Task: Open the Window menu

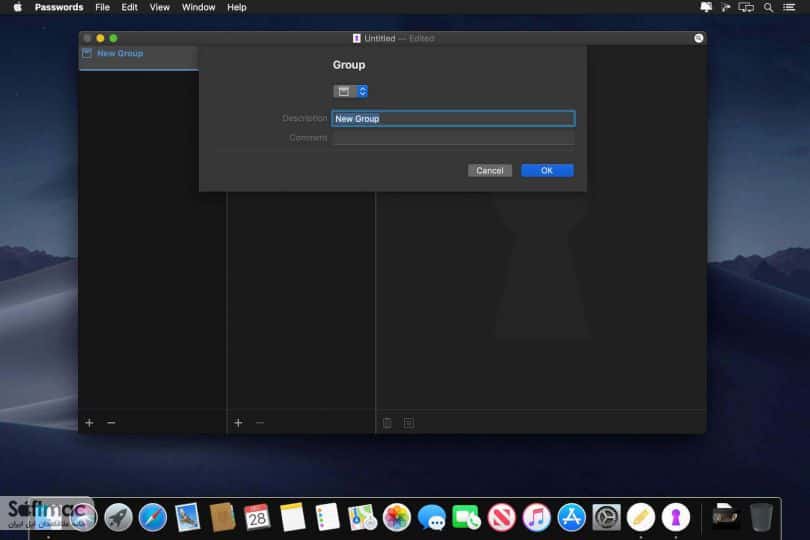Action: 198,7
